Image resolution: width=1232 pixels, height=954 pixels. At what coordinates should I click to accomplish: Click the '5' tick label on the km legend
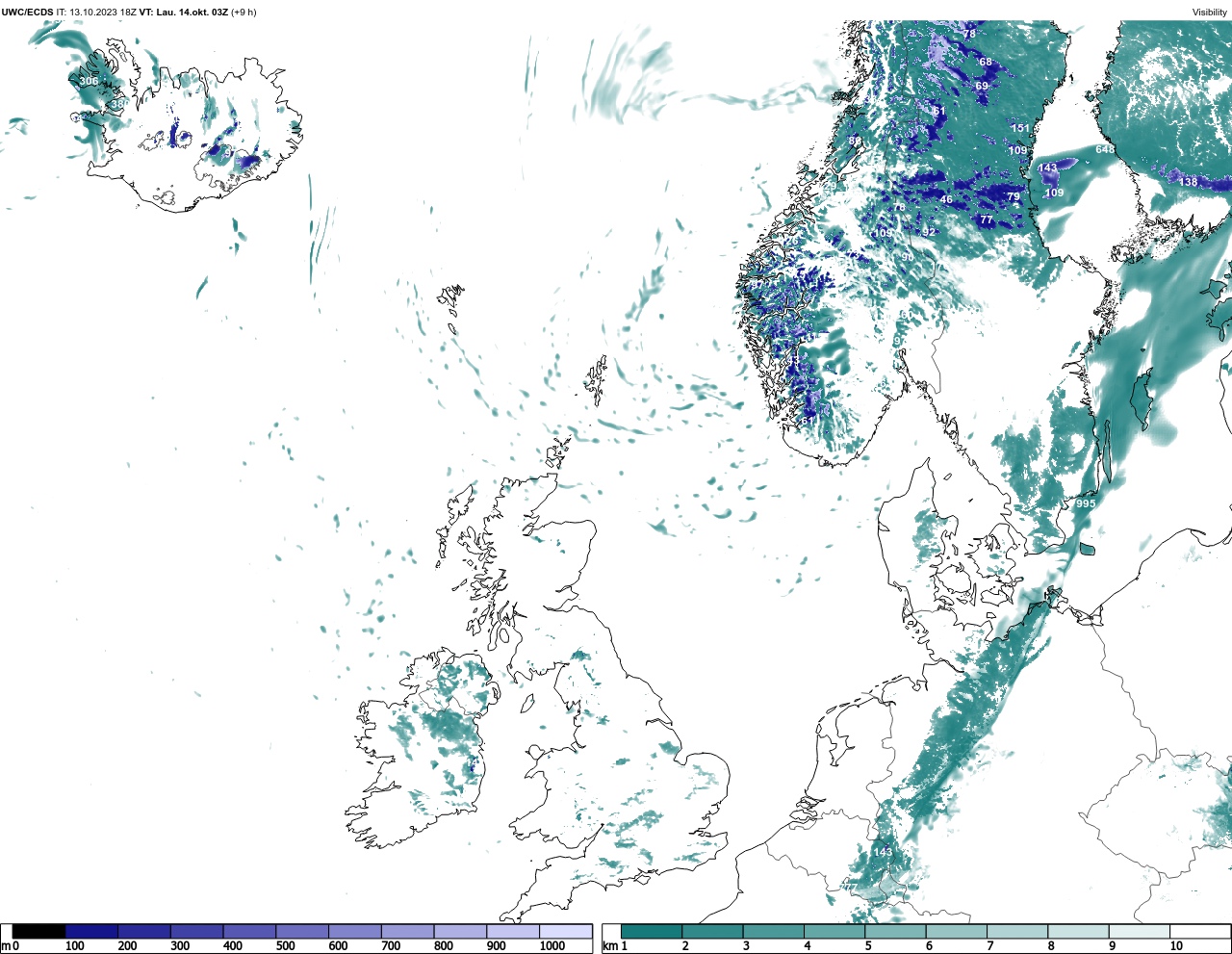pos(868,946)
